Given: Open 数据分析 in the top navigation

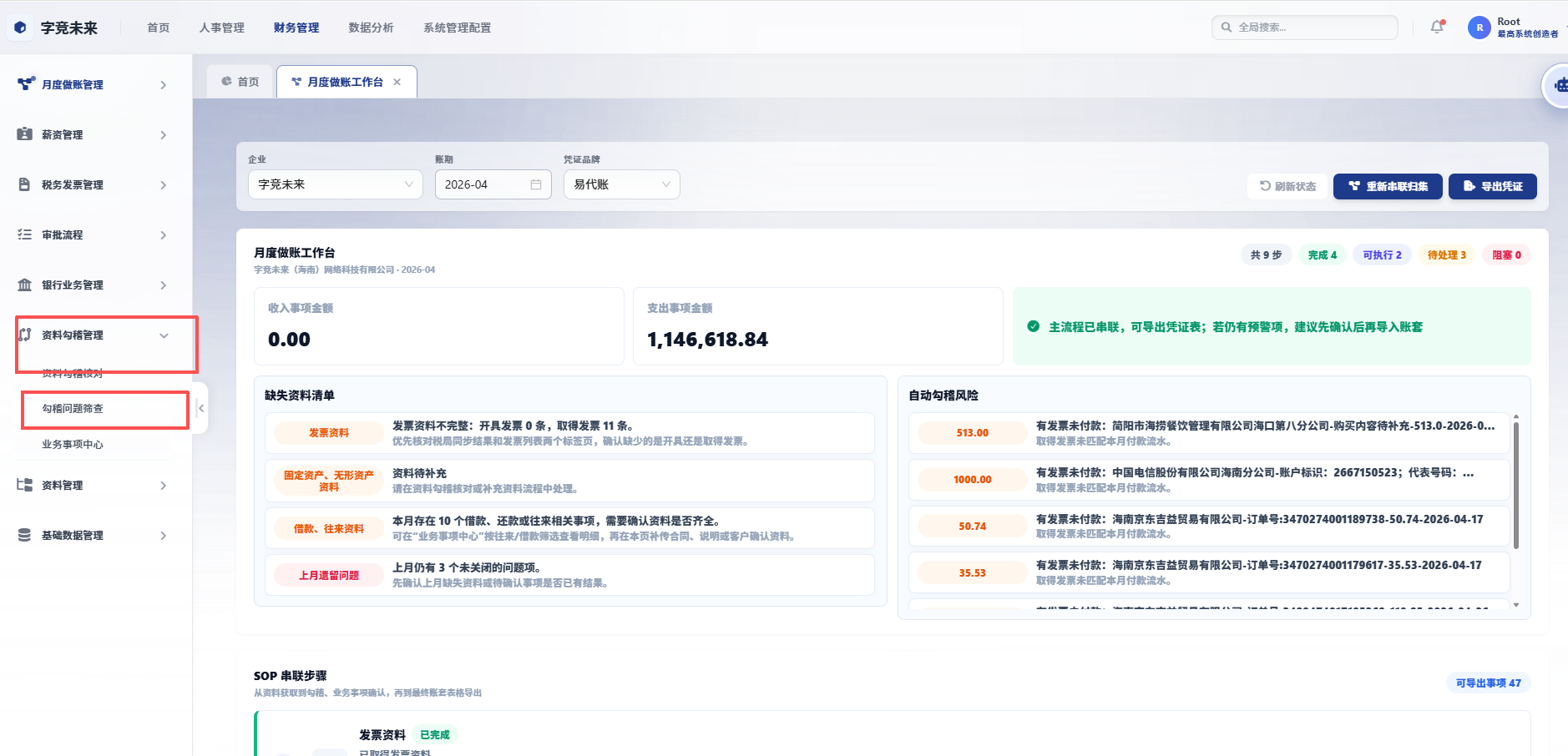Looking at the screenshot, I should click(x=371, y=28).
